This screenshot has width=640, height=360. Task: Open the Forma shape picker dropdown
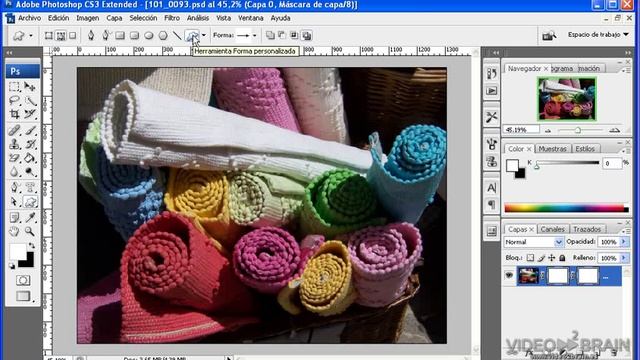tap(254, 36)
